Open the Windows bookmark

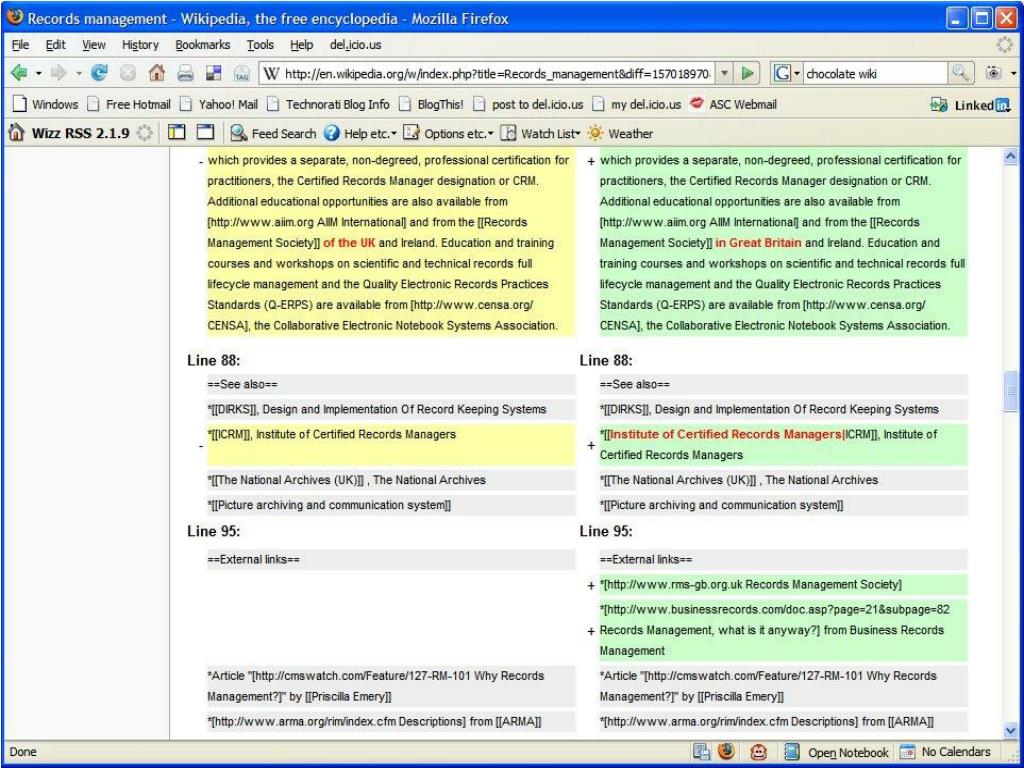[x=46, y=104]
